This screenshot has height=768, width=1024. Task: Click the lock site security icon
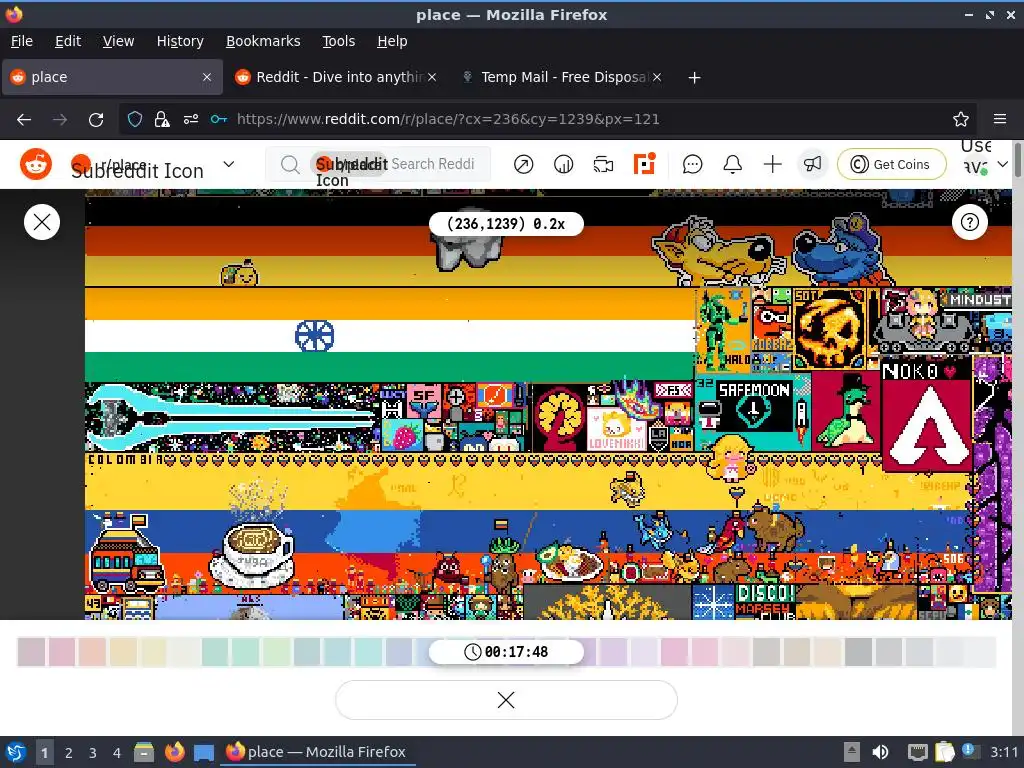pyautogui.click(x=161, y=119)
